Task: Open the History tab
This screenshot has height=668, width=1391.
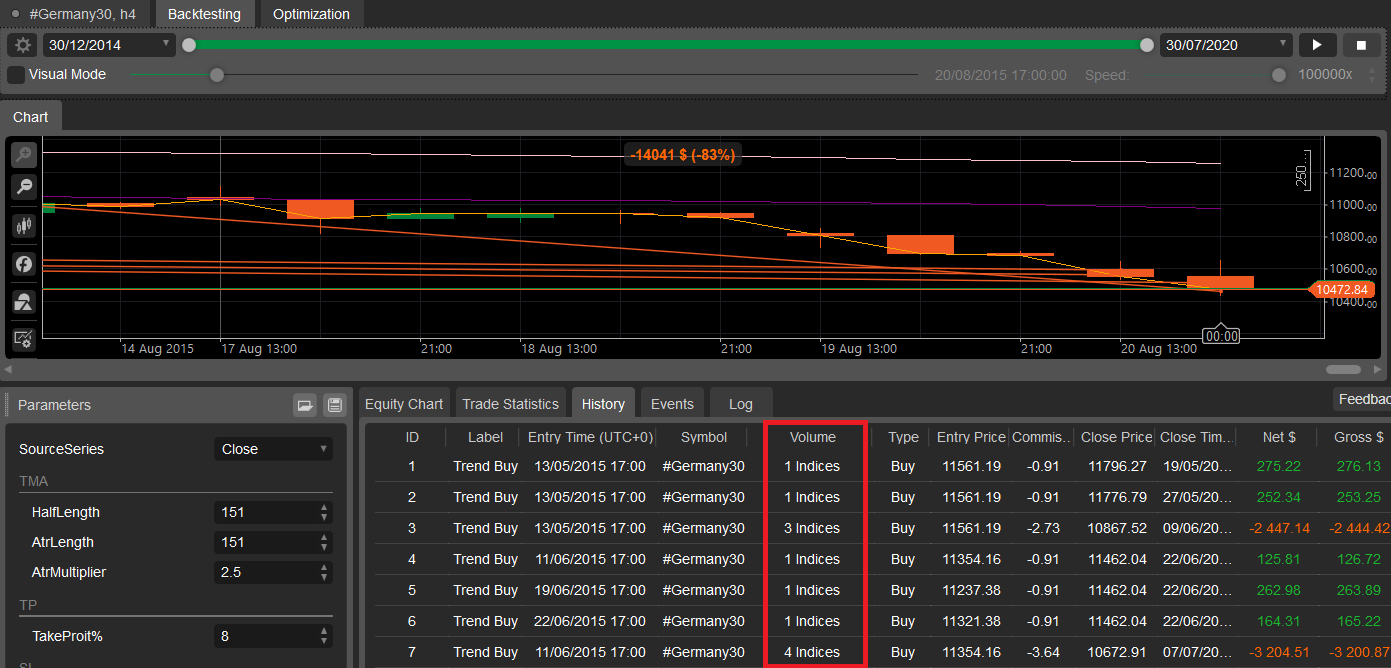Action: coord(603,404)
